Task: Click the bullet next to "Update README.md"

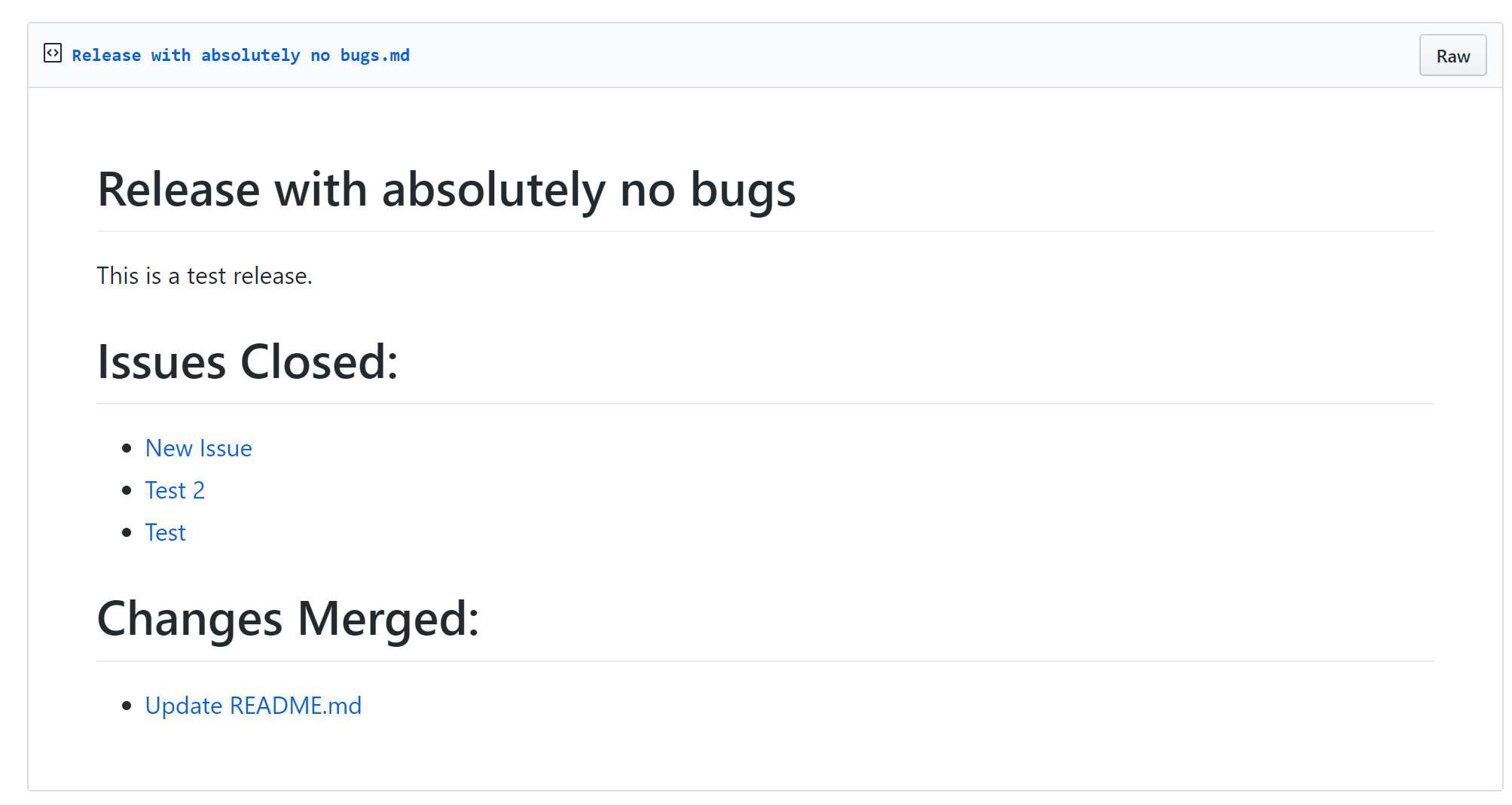Action: click(129, 706)
